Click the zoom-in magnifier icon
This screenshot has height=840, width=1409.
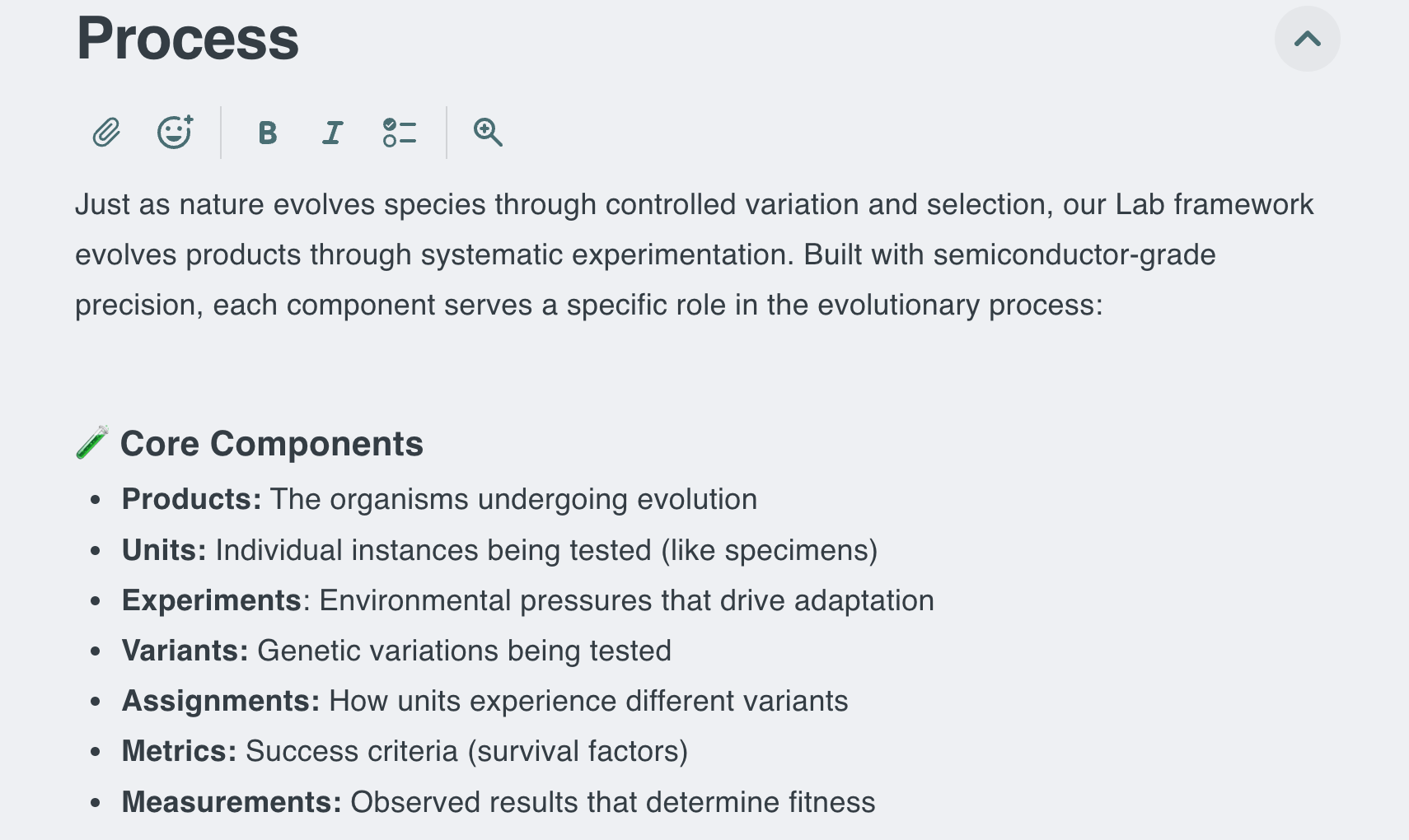click(488, 133)
